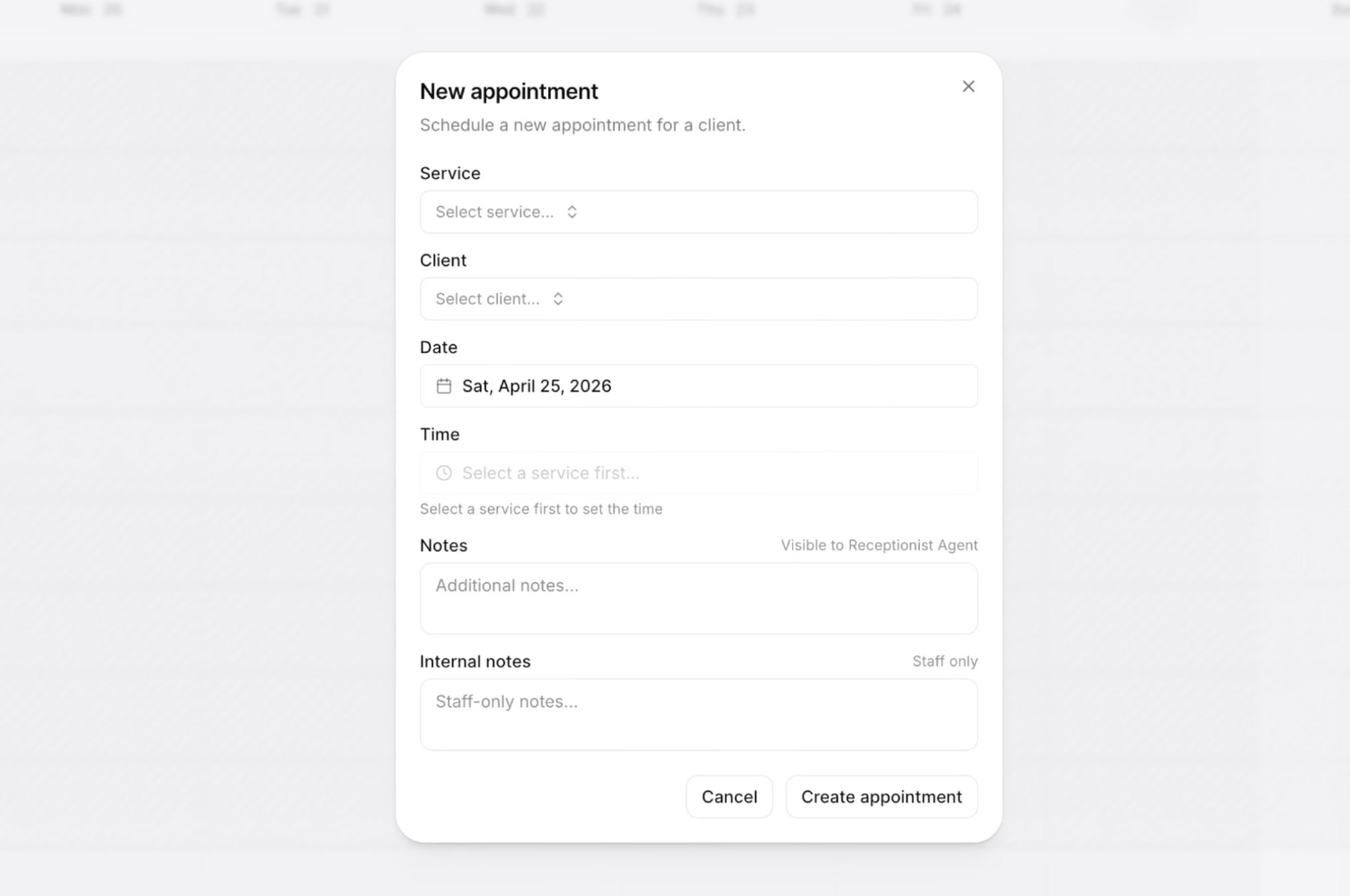Click the Time field placeholder text

tap(551, 473)
